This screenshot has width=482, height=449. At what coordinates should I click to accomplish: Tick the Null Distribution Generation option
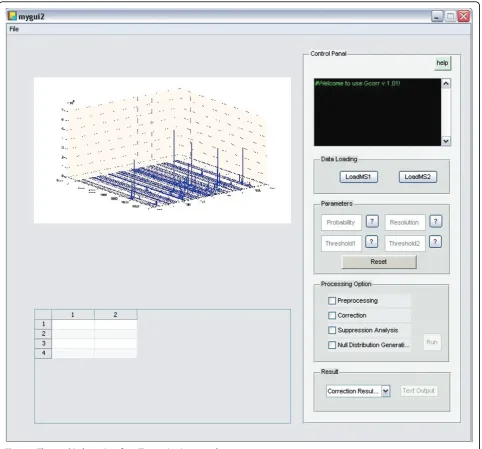(x=332, y=345)
